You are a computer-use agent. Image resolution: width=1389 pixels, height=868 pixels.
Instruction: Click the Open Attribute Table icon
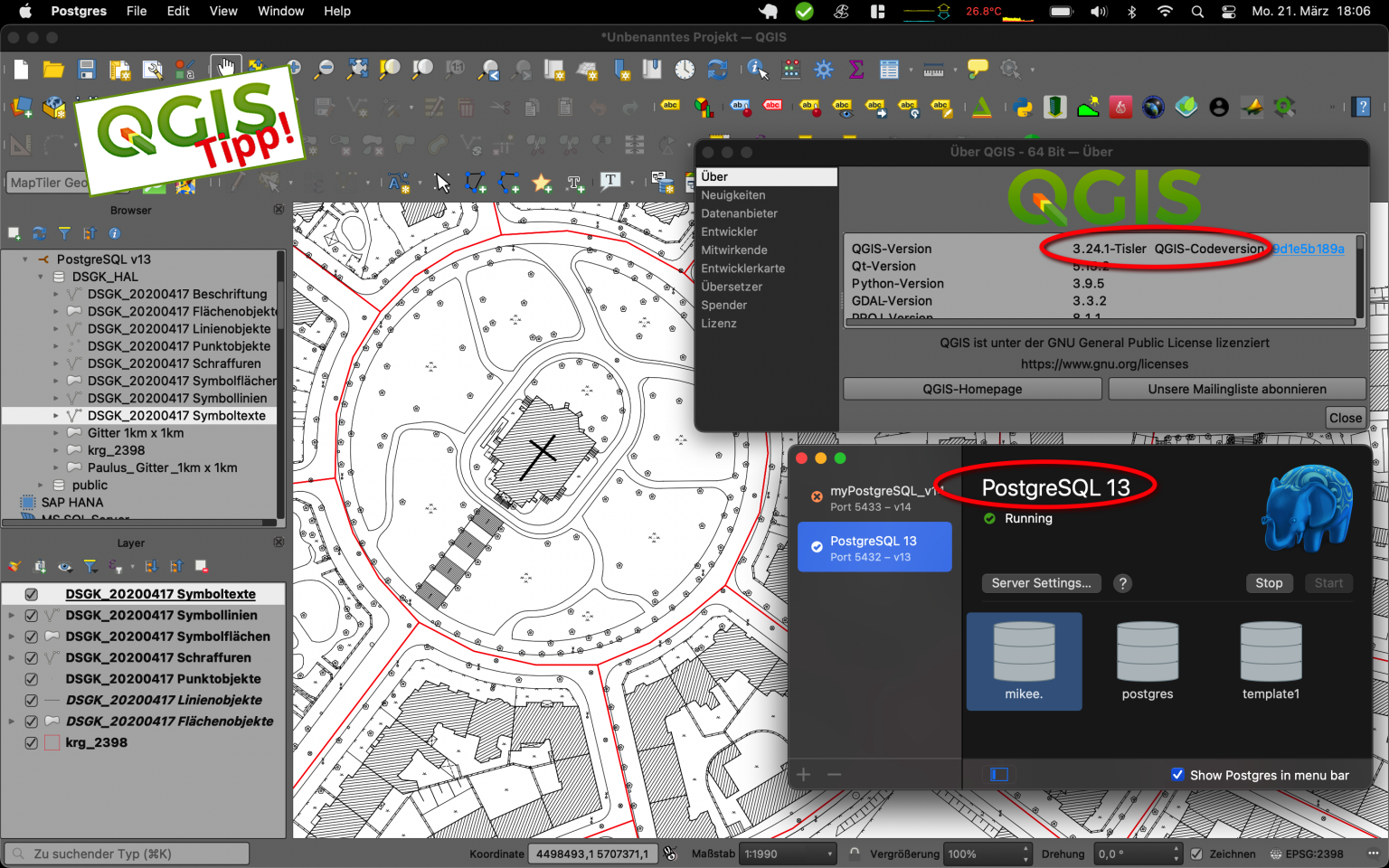point(889,70)
